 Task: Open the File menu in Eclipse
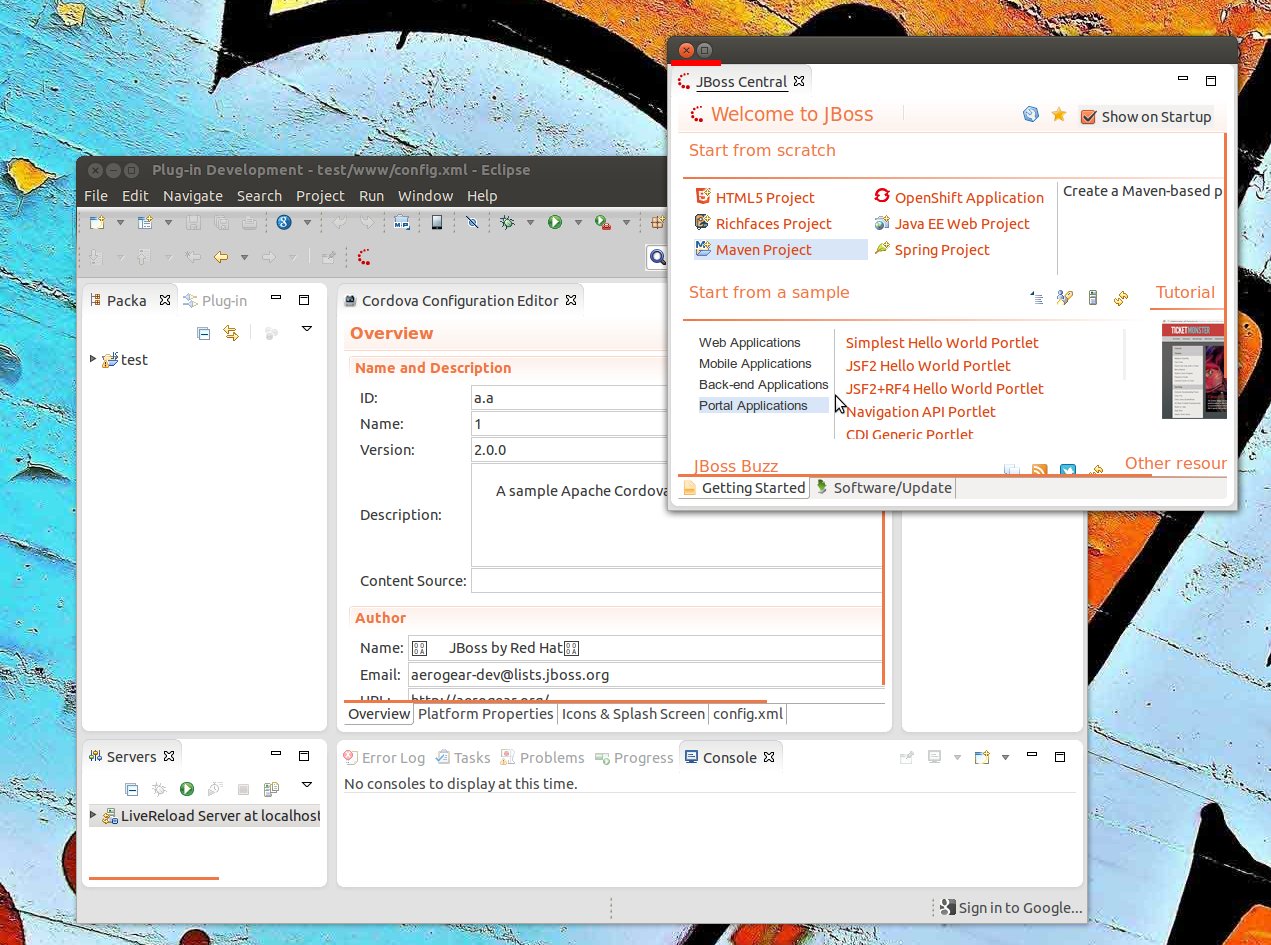[95, 195]
